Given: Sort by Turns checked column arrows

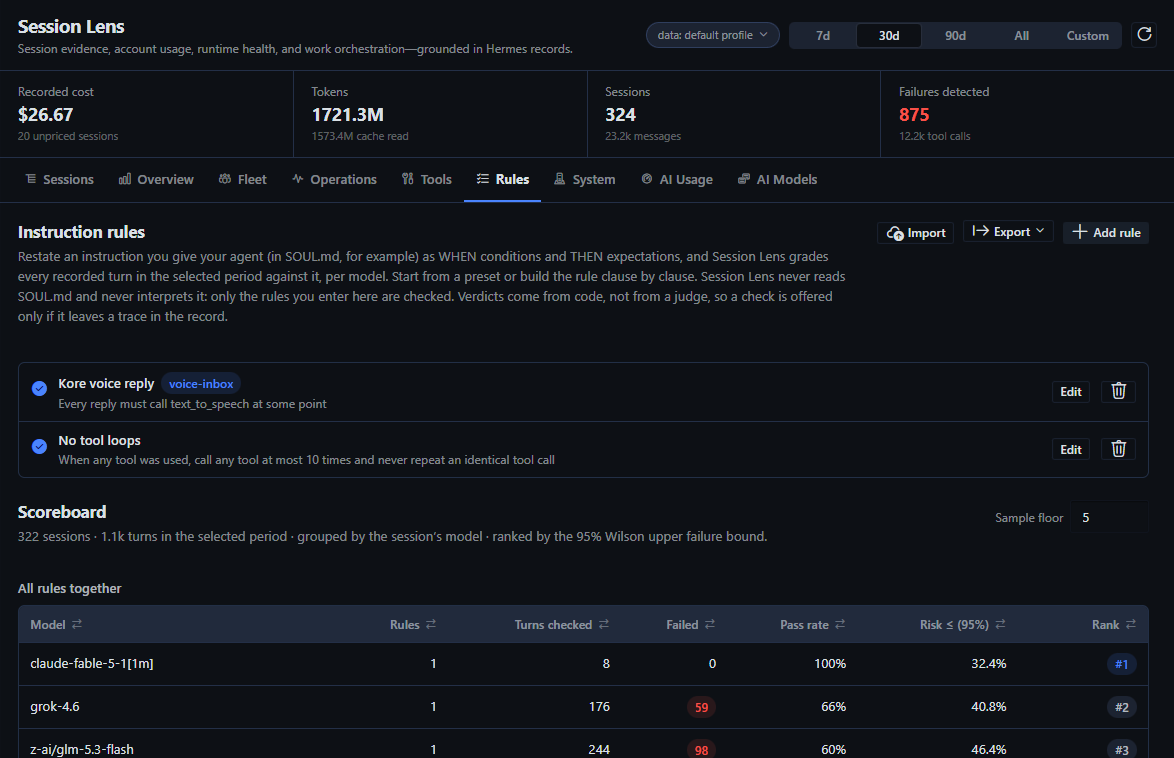Looking at the screenshot, I should click(603, 624).
